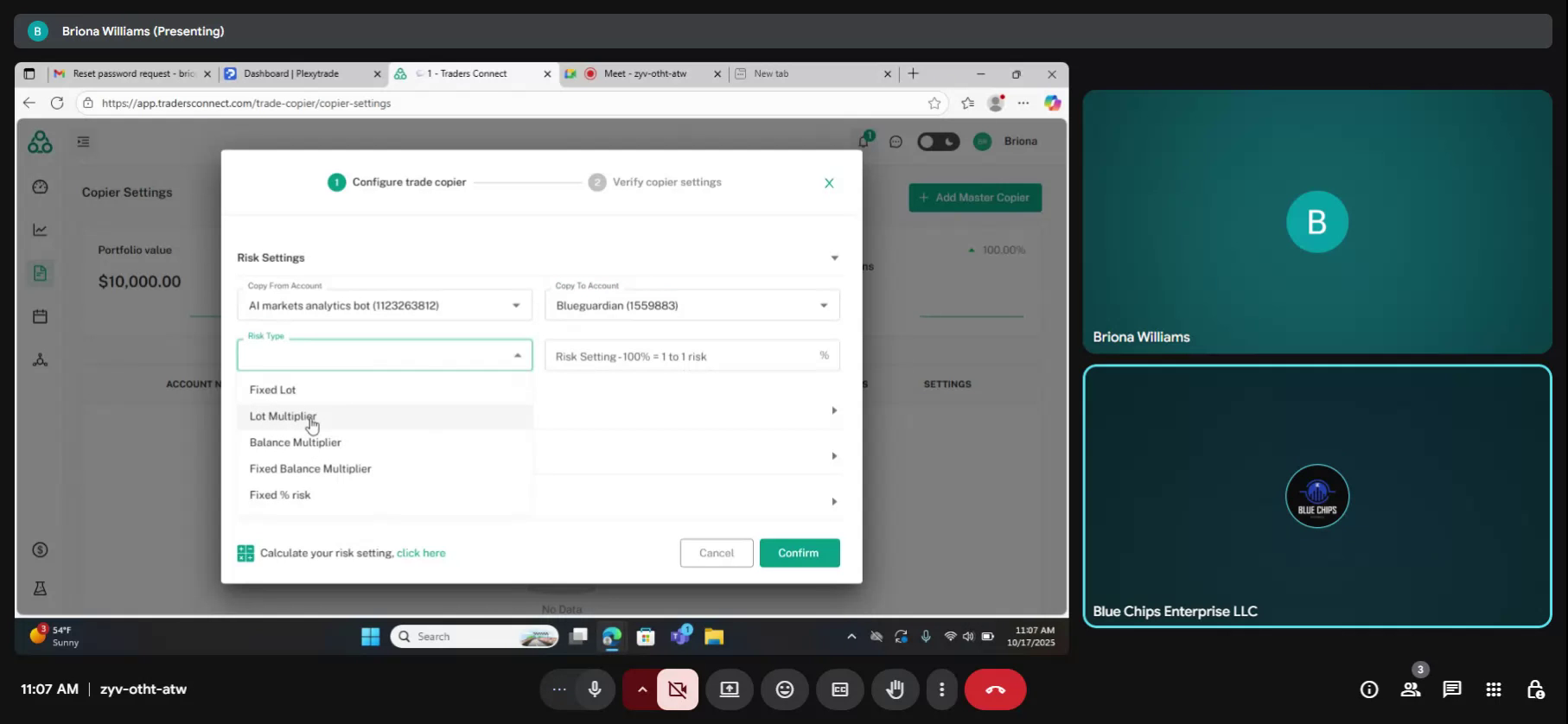Click the Confirm button
The image size is (1568, 724).
click(800, 553)
